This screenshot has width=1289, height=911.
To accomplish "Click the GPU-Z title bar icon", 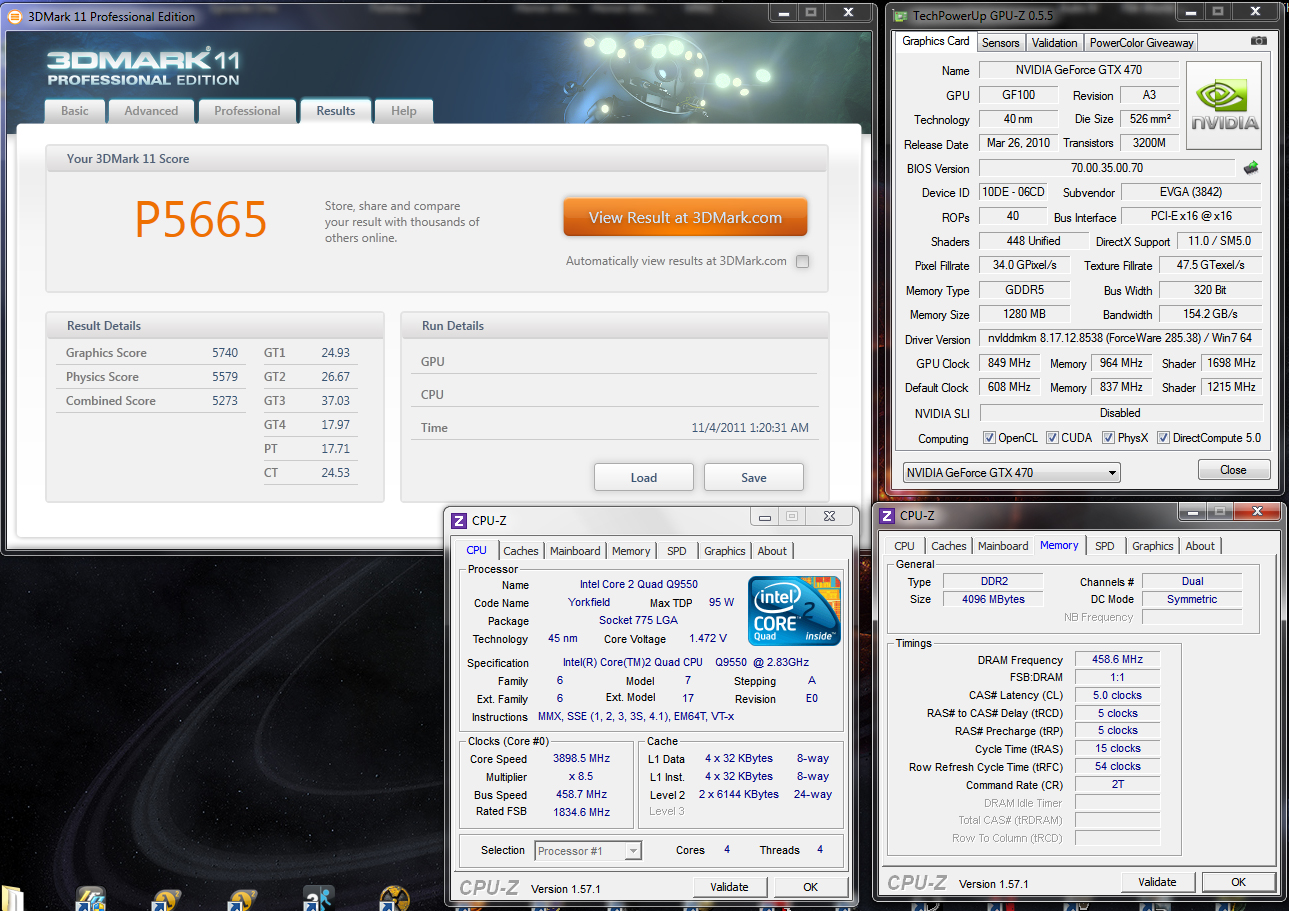I will pos(900,16).
